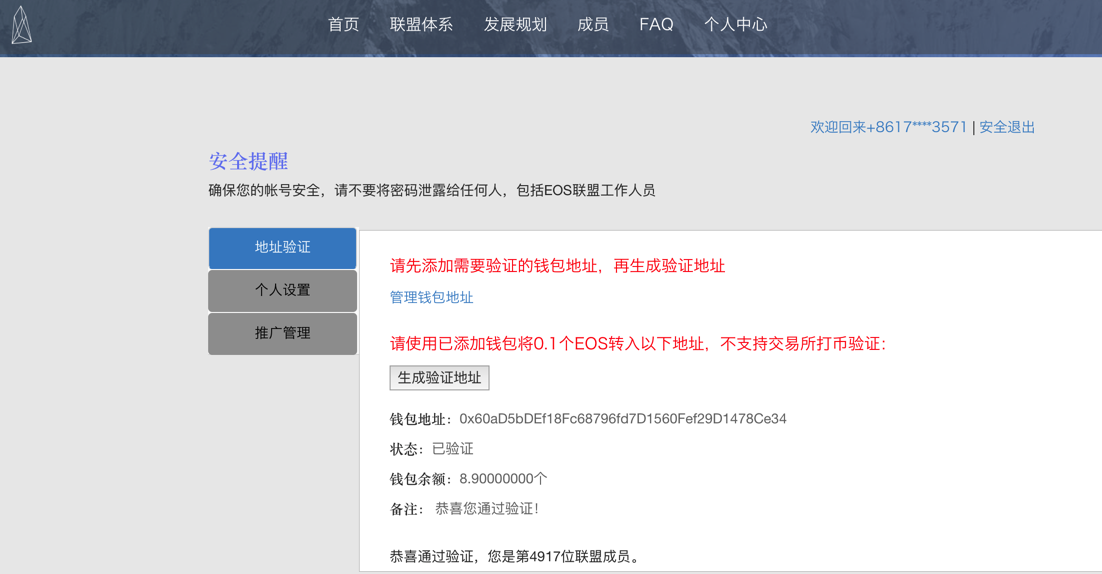Click the security warning 确保您的帐号安全 sentence

[x=432, y=190]
